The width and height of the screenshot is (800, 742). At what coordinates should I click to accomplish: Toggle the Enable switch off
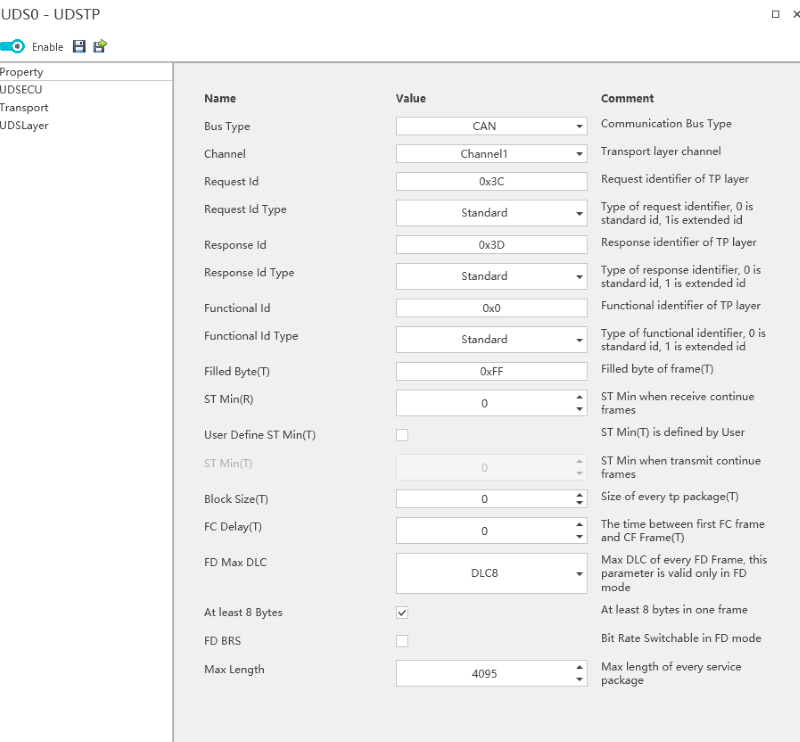click(13, 46)
